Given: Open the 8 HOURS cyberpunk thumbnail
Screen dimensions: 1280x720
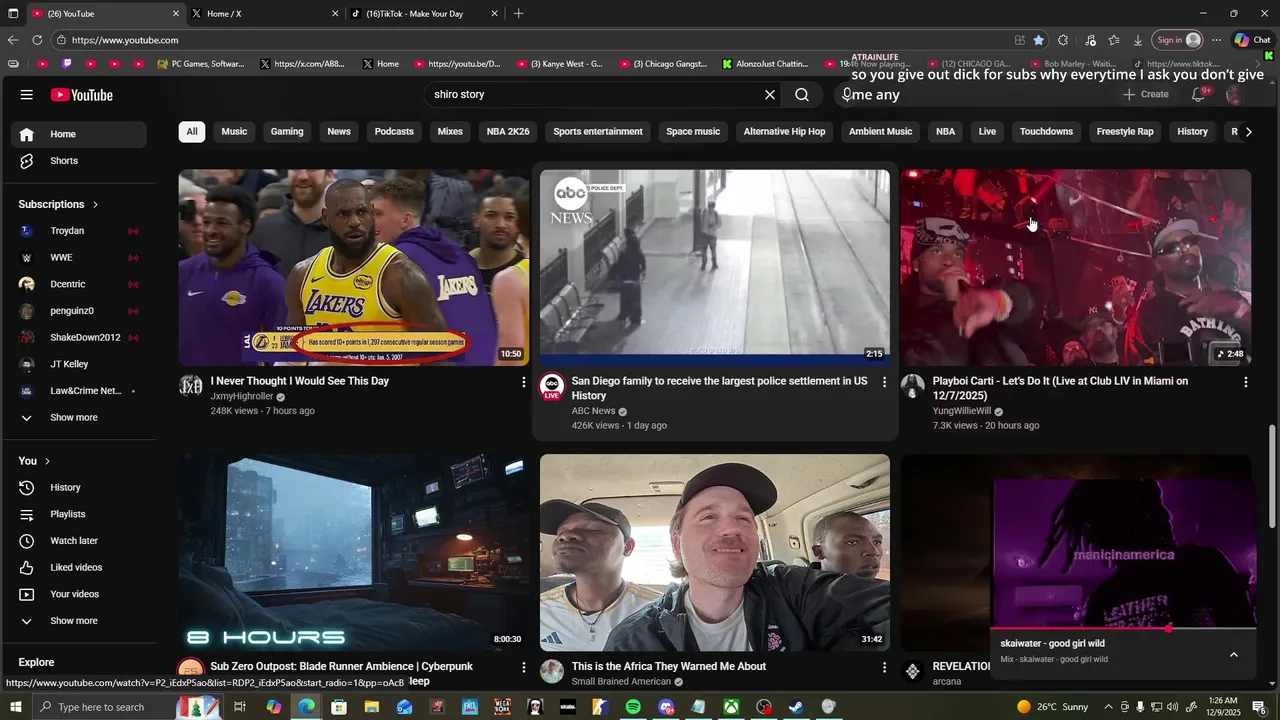Looking at the screenshot, I should pos(354,552).
